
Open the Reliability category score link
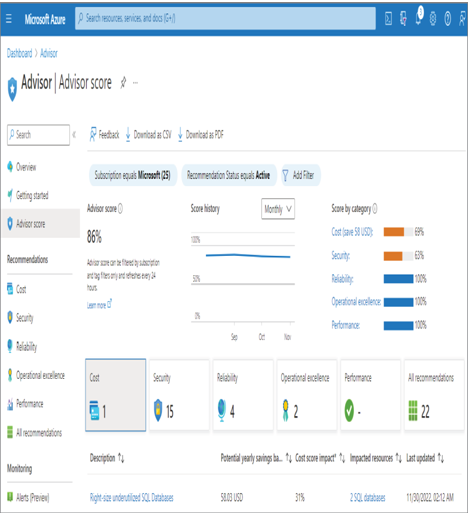pyautogui.click(x=342, y=279)
